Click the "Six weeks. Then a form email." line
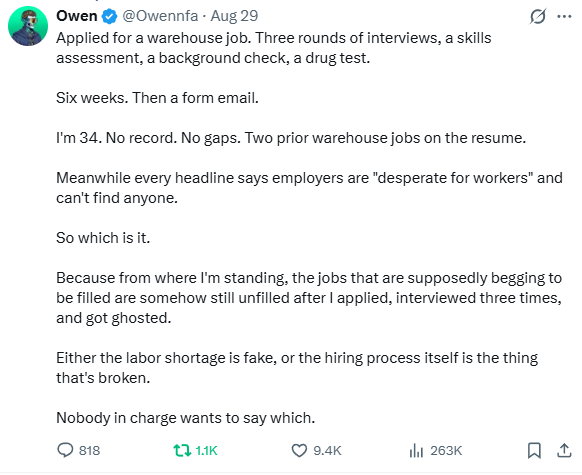The height and width of the screenshot is (475, 582). pyautogui.click(x=157, y=98)
